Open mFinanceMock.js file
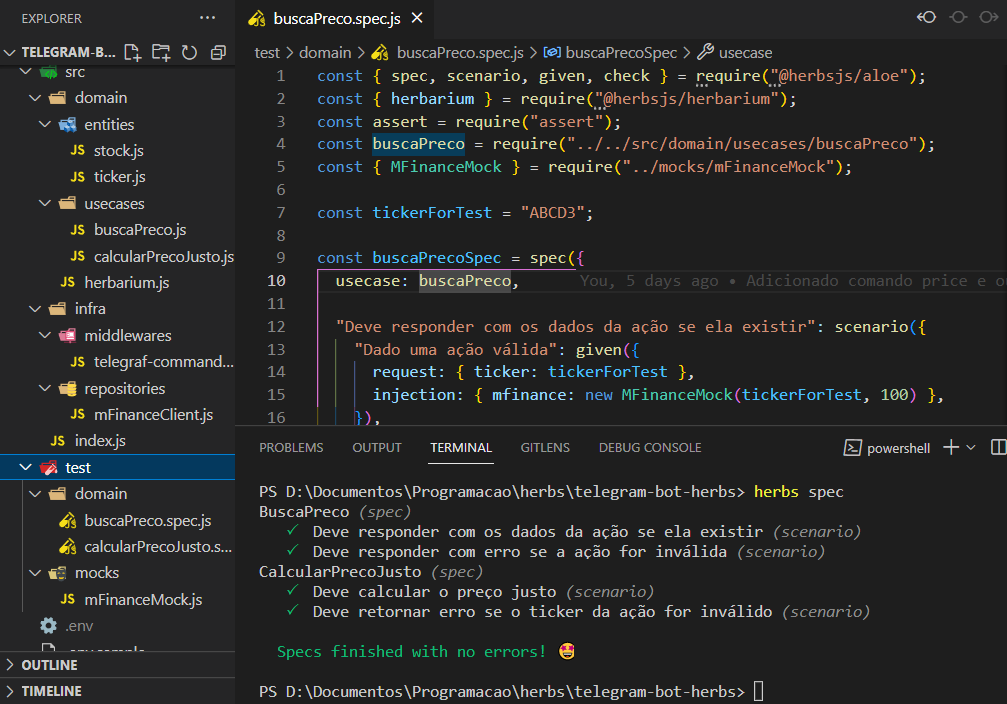This screenshot has height=704, width=1007. (x=143, y=599)
